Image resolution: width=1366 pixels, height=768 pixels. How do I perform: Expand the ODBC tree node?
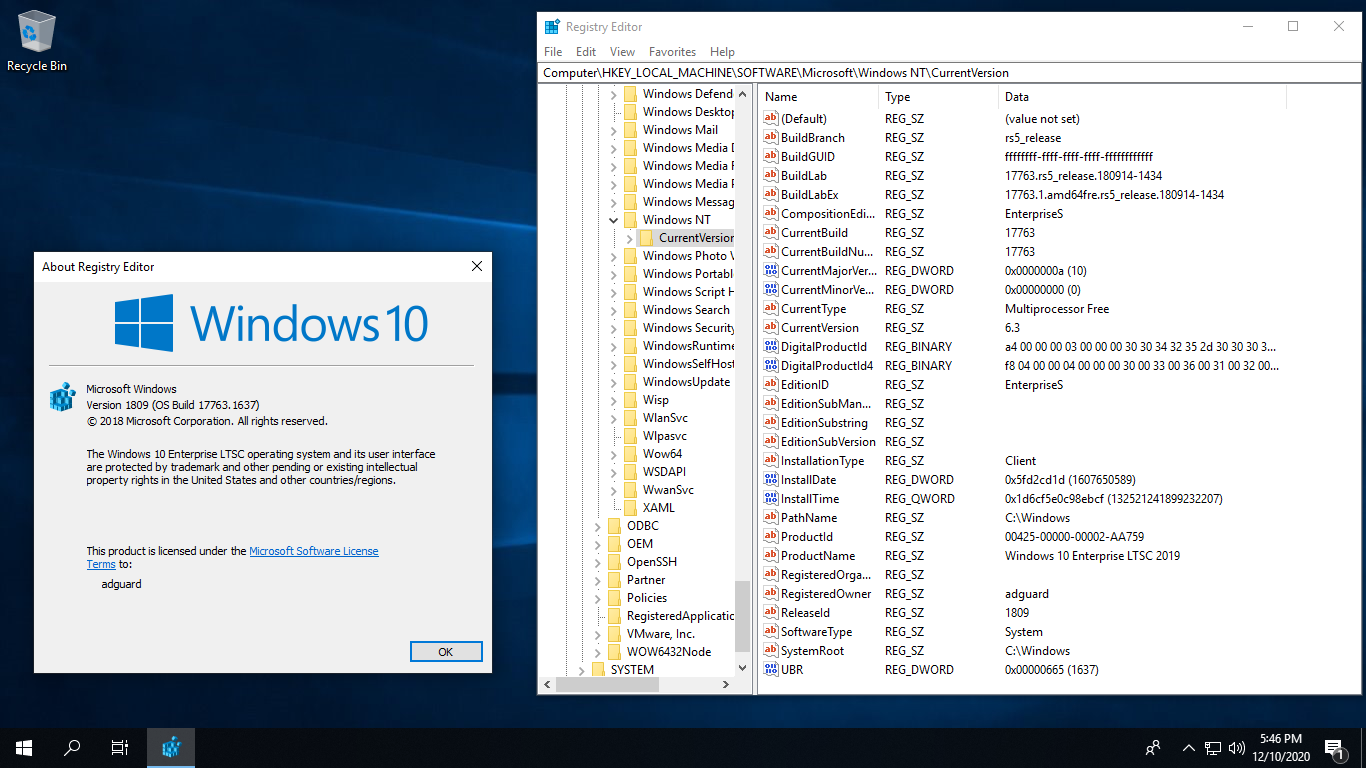[x=597, y=525]
